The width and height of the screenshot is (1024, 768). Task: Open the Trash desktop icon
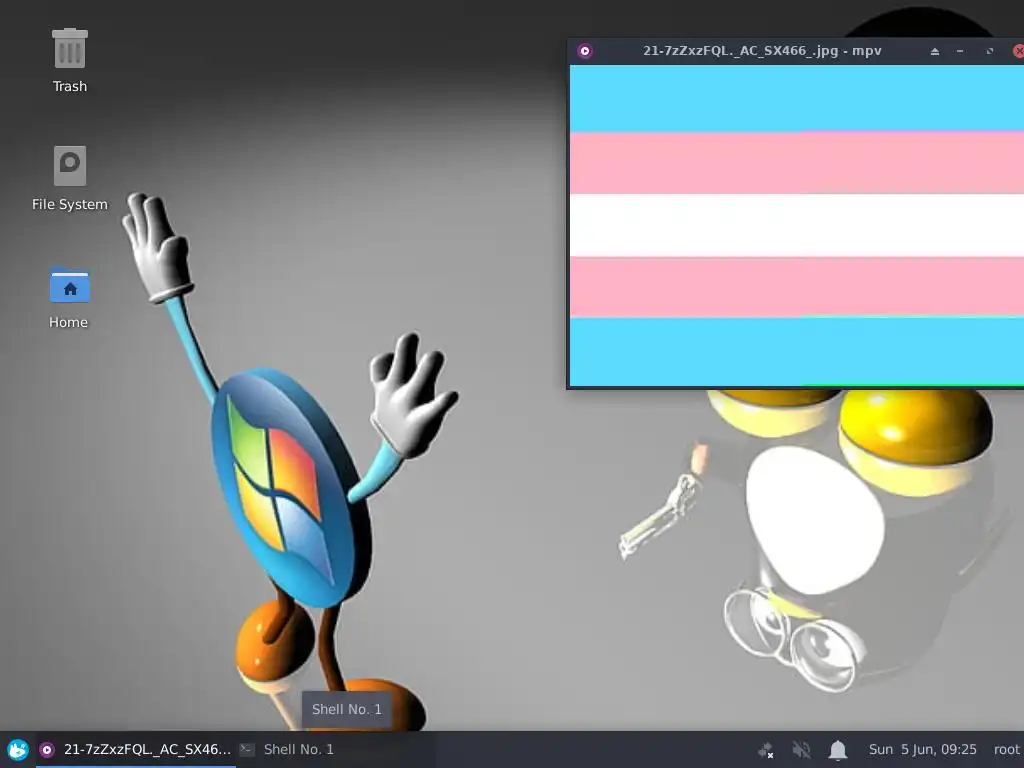click(x=70, y=60)
